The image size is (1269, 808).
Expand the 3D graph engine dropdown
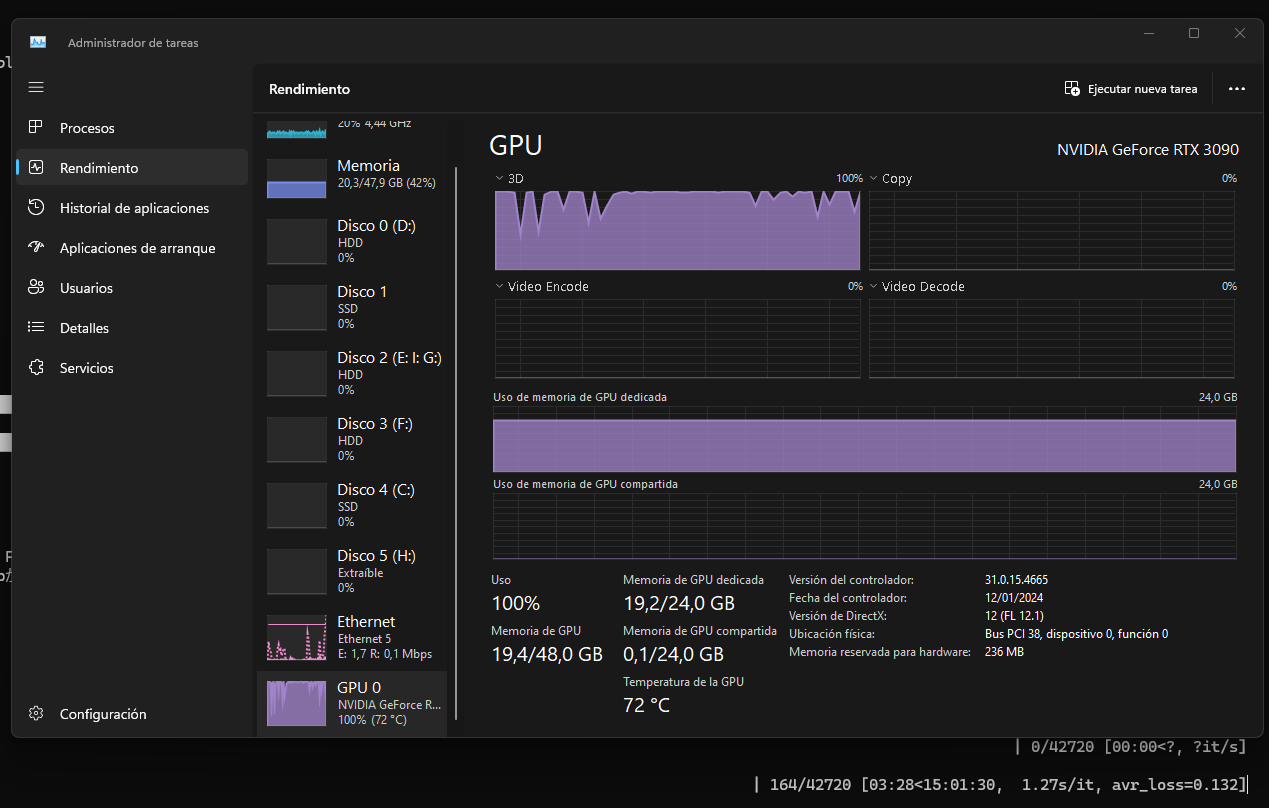tap(500, 178)
